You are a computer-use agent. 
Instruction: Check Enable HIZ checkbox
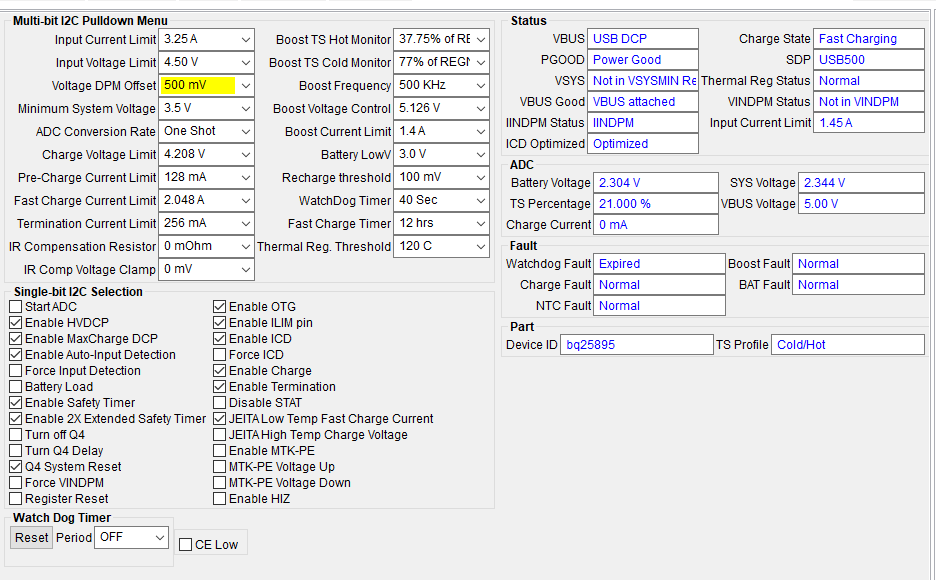point(220,499)
